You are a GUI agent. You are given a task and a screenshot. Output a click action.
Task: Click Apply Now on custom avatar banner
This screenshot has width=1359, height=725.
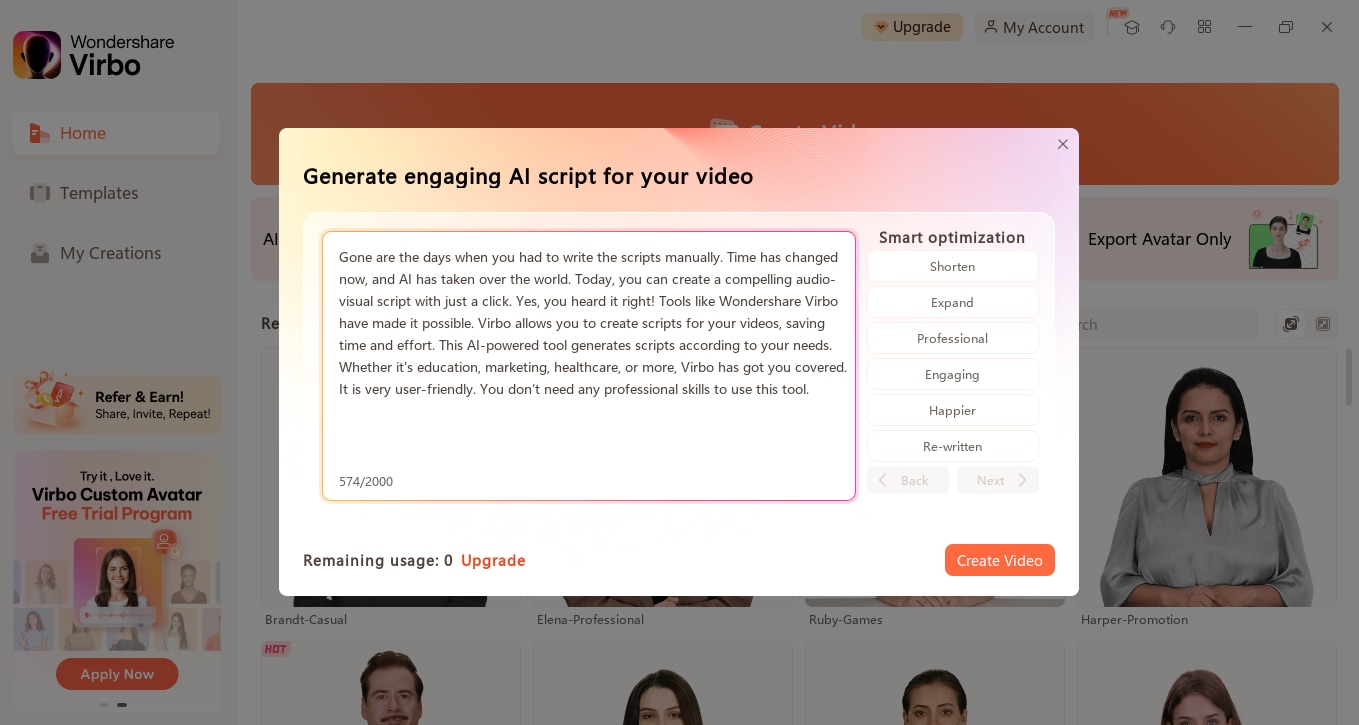tap(117, 674)
